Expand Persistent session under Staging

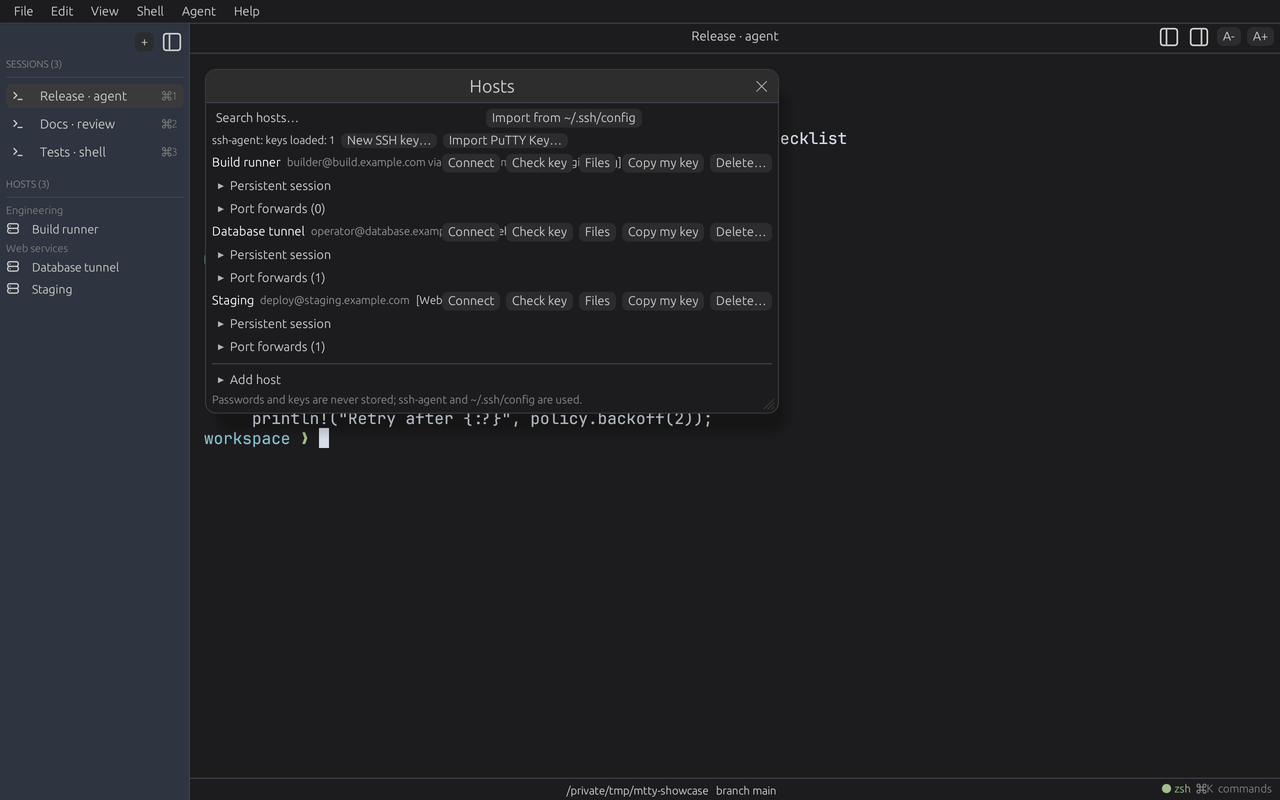[273, 324]
